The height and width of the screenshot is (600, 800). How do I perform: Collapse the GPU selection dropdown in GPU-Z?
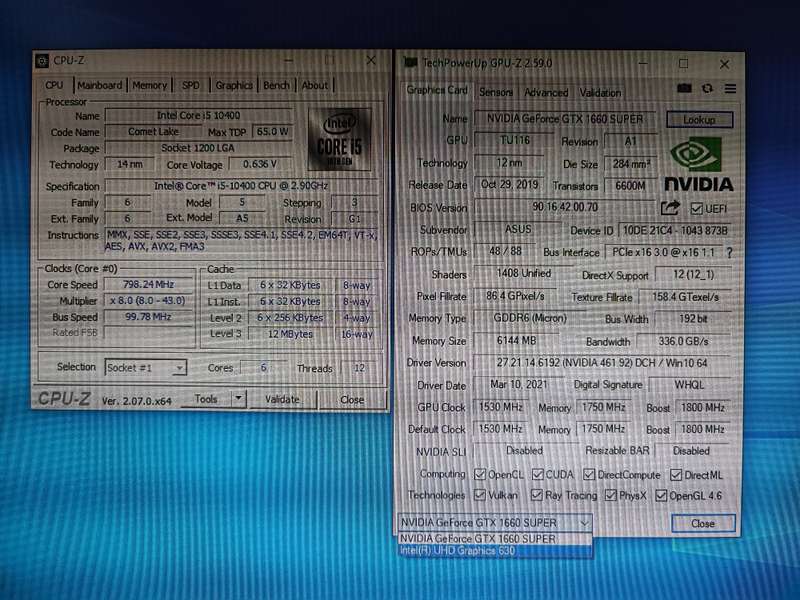[x=584, y=522]
